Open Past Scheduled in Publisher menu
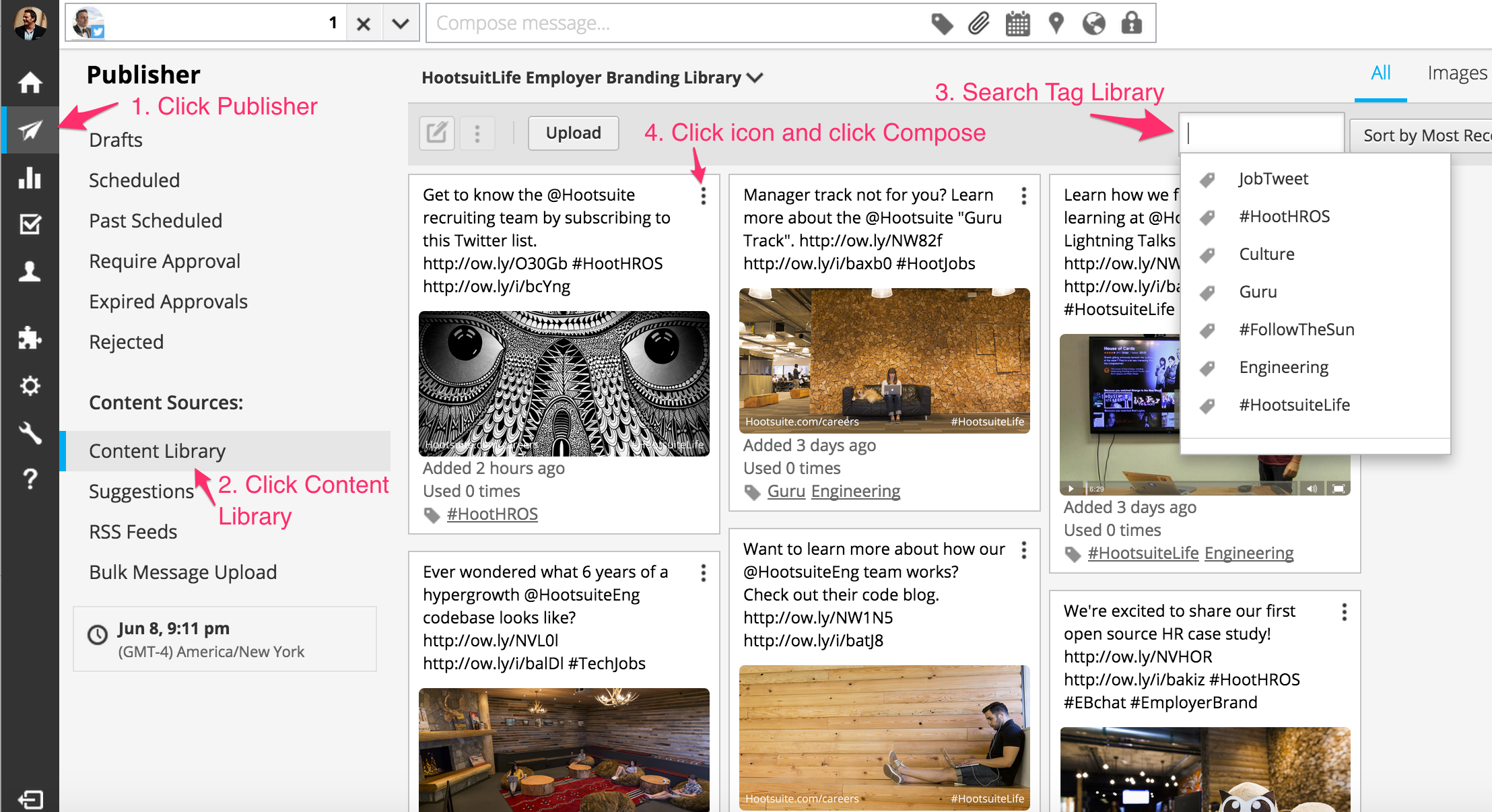This screenshot has height=812, width=1492. click(156, 221)
